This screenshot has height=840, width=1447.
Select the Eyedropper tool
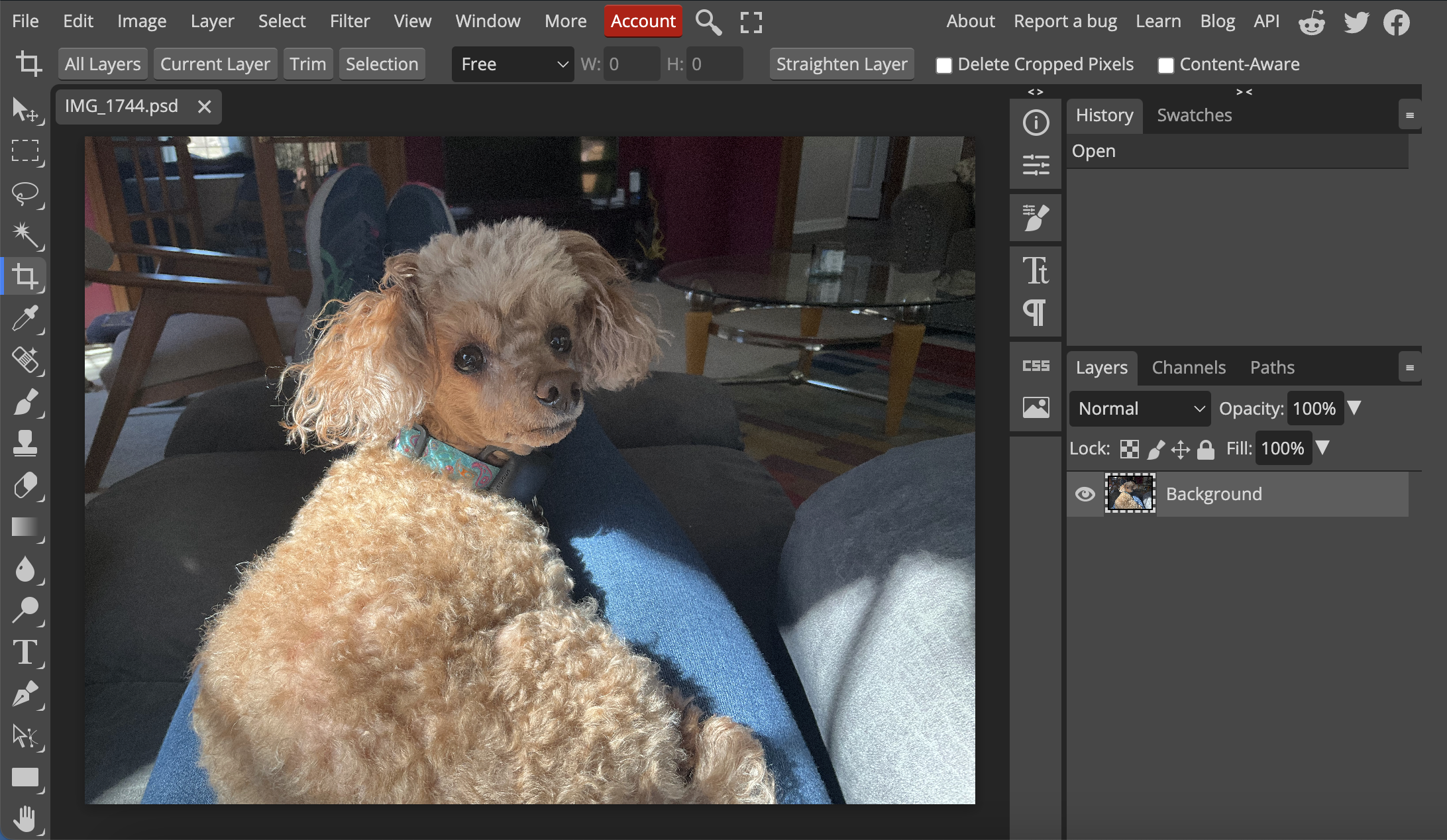click(x=27, y=317)
